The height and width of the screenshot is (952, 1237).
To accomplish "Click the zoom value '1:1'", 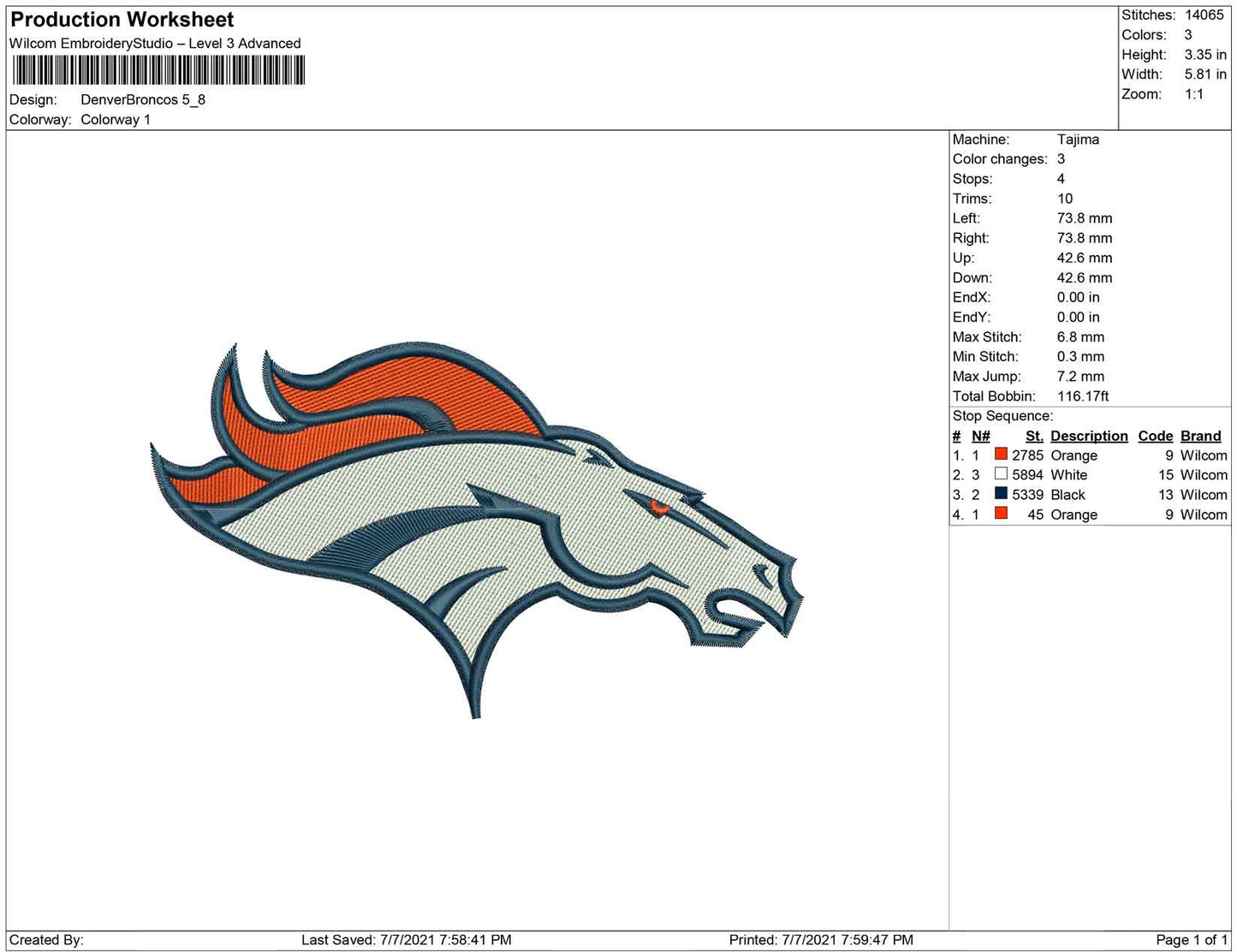I will pyautogui.click(x=1194, y=94).
